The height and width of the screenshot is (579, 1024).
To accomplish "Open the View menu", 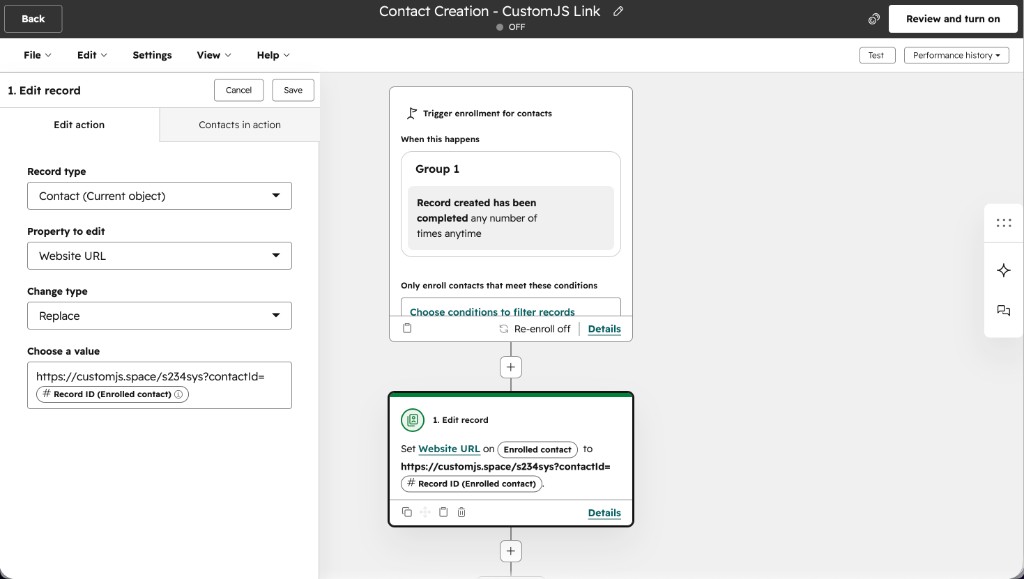I will coord(214,55).
